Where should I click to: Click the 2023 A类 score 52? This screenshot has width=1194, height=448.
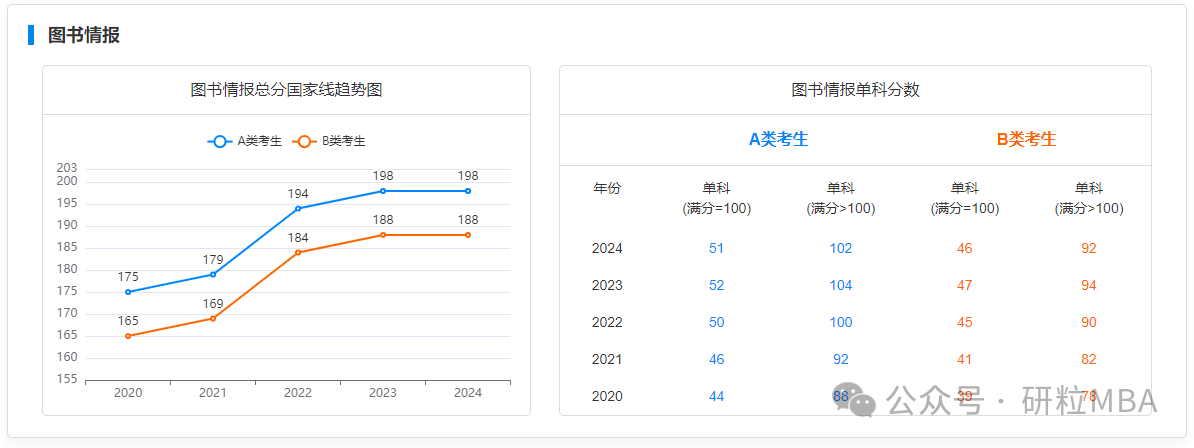717,286
